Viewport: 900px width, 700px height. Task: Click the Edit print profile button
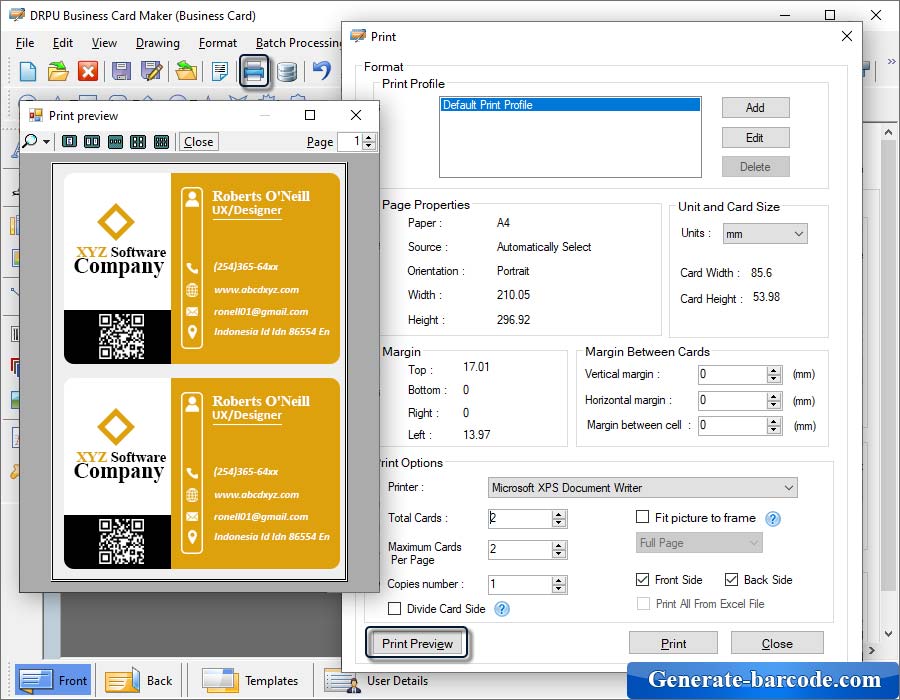pos(755,138)
